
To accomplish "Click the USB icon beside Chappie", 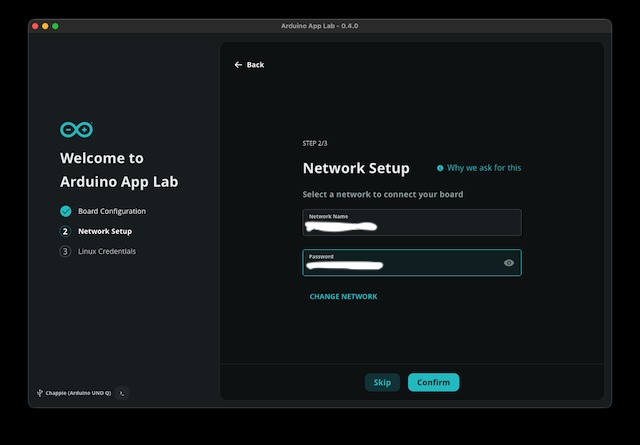I will 39,393.
